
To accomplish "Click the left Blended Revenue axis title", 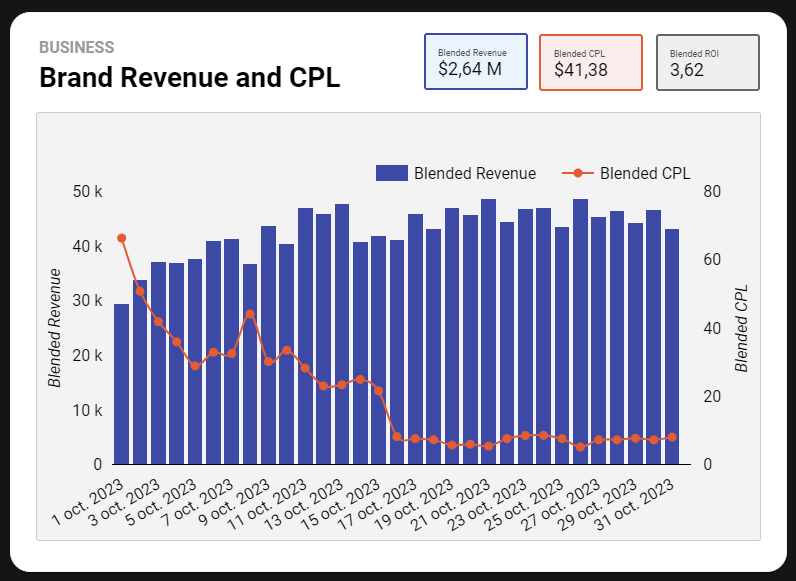I will coord(55,328).
